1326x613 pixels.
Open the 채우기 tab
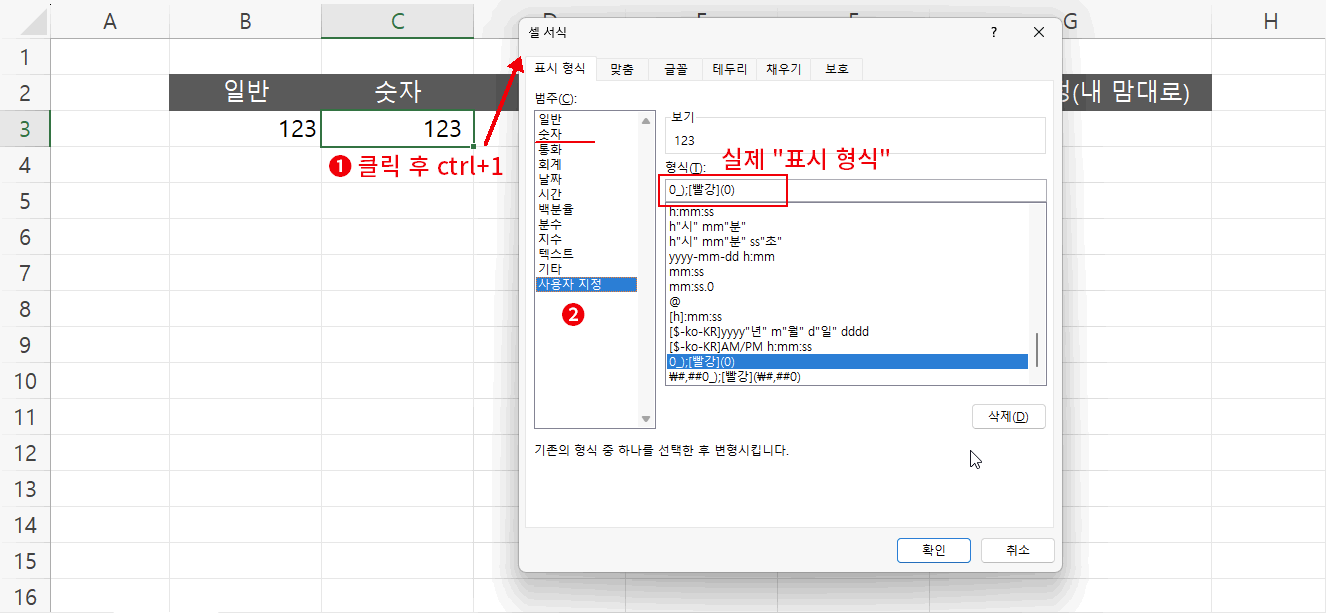pyautogui.click(x=784, y=69)
